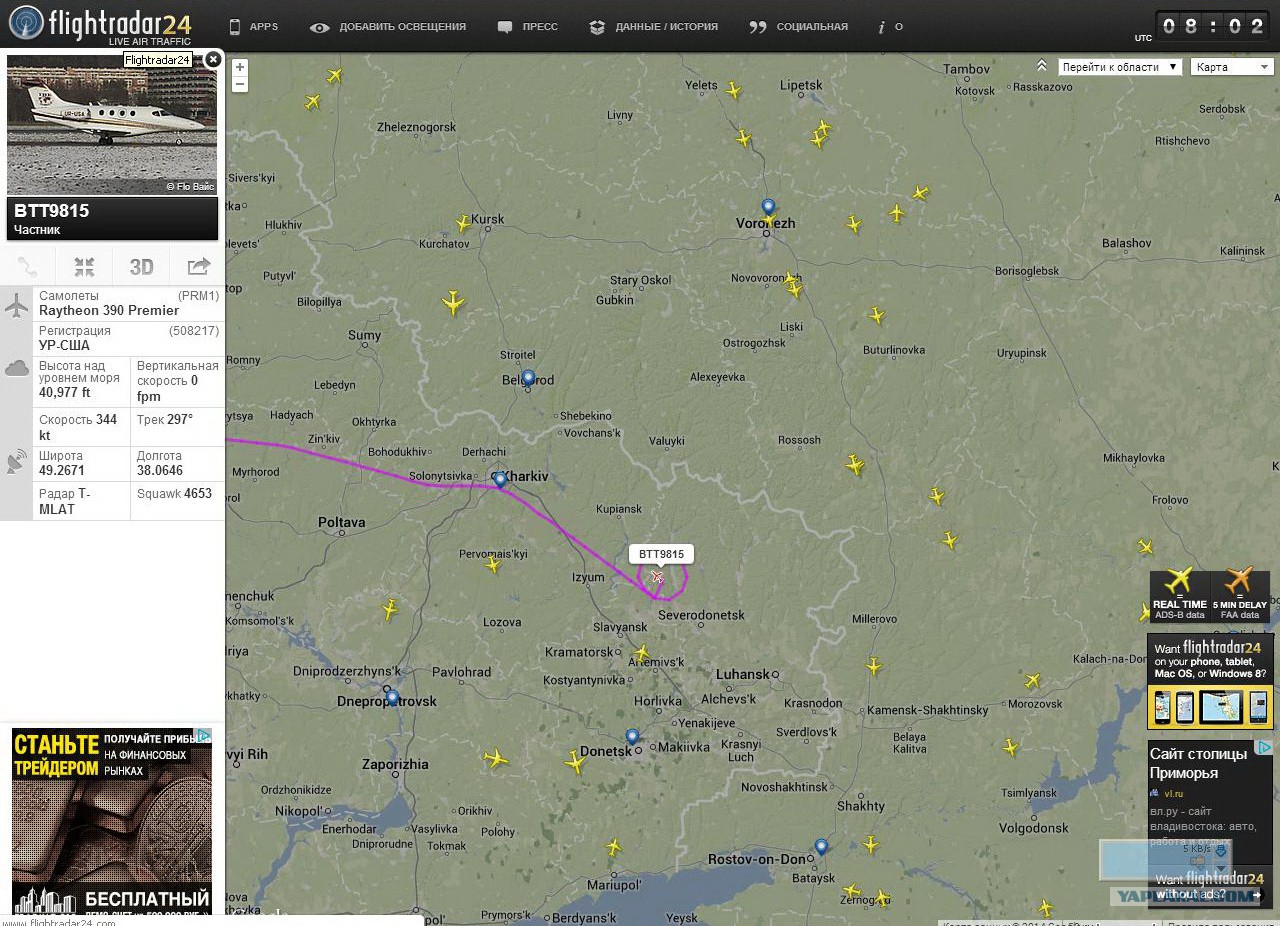1280x926 pixels.
Task: Click the Squawk 4653 value
Action: click(x=198, y=493)
